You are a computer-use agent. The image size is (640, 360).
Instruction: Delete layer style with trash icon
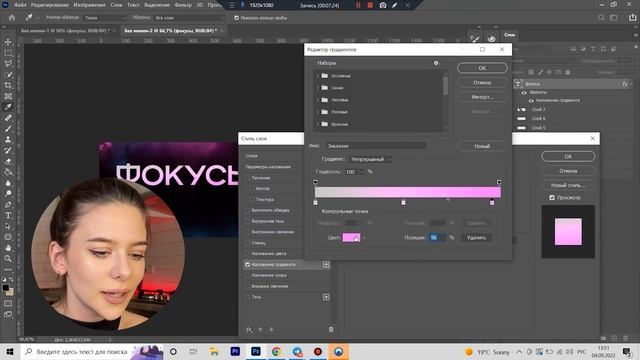[331, 329]
